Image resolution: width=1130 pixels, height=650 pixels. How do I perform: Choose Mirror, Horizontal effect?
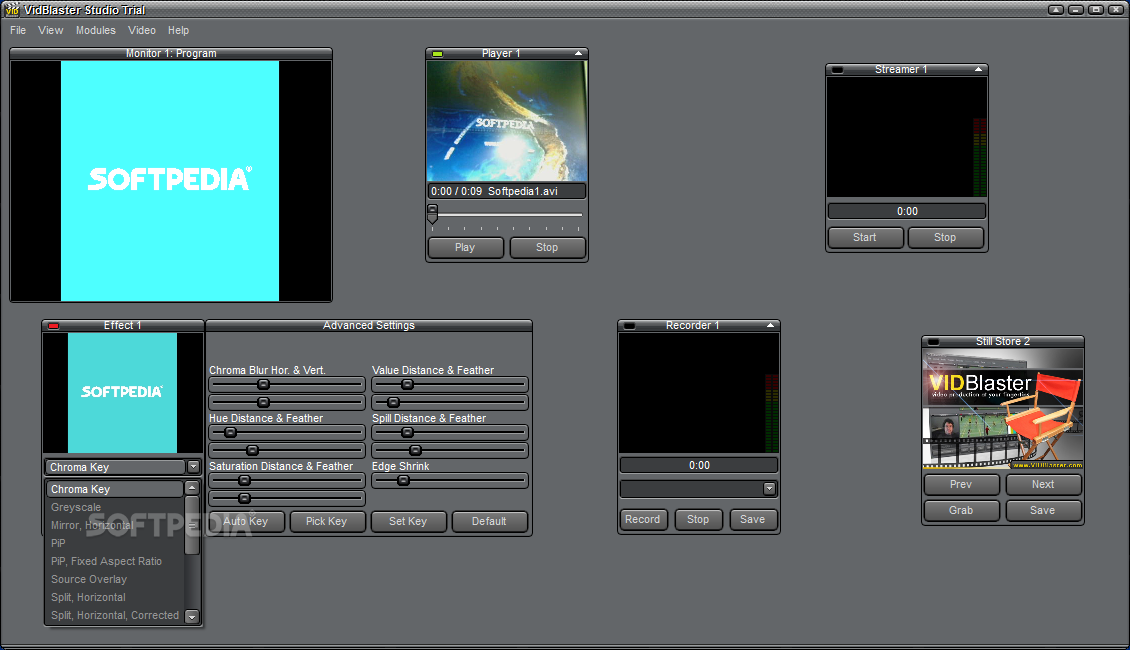tap(115, 525)
